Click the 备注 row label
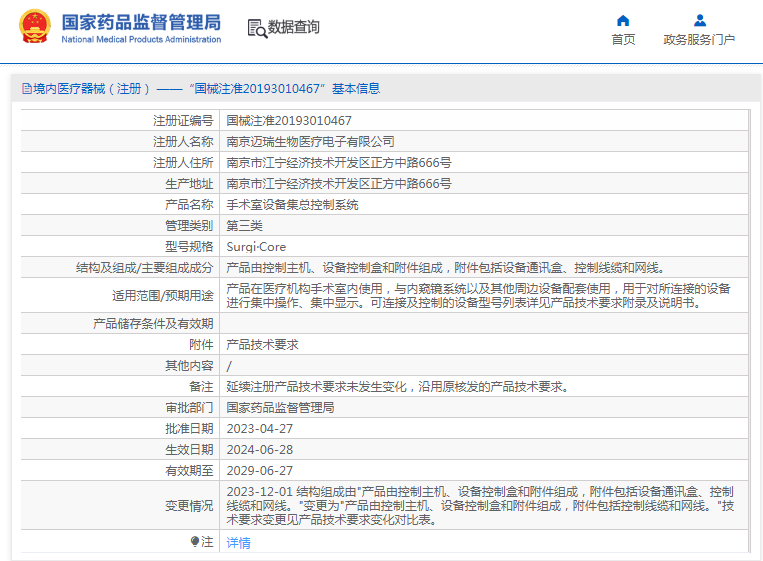763x561 pixels. pyautogui.click(x=201, y=387)
